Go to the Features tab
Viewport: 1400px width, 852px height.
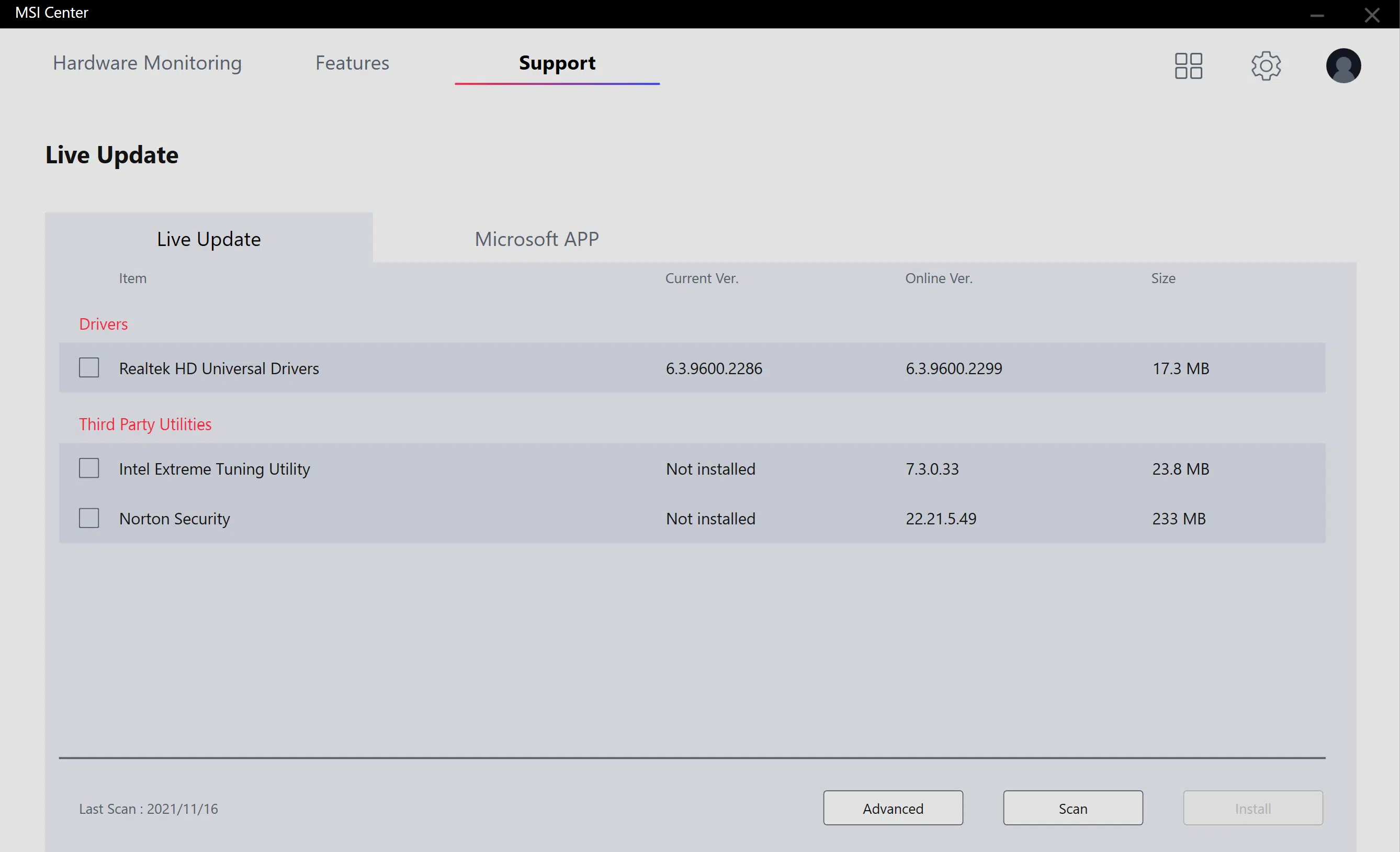point(352,62)
